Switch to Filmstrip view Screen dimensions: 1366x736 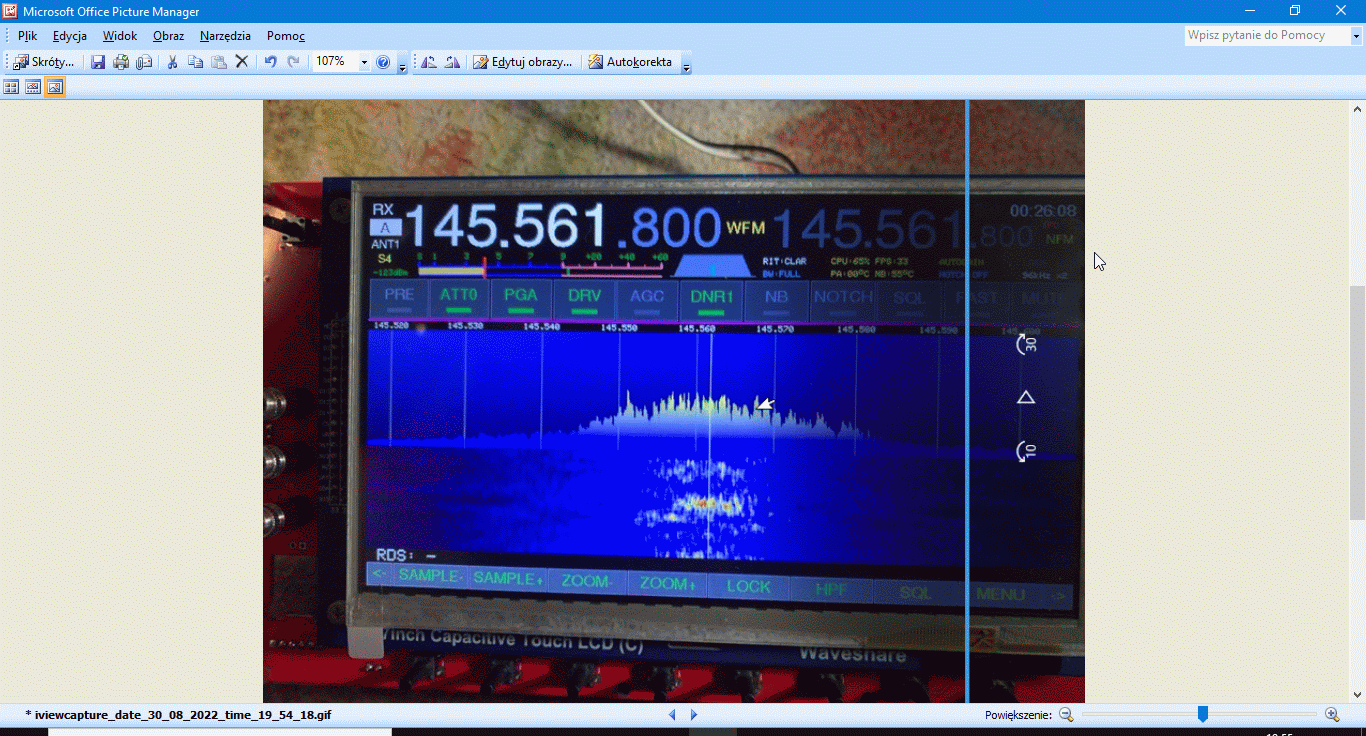[33, 88]
